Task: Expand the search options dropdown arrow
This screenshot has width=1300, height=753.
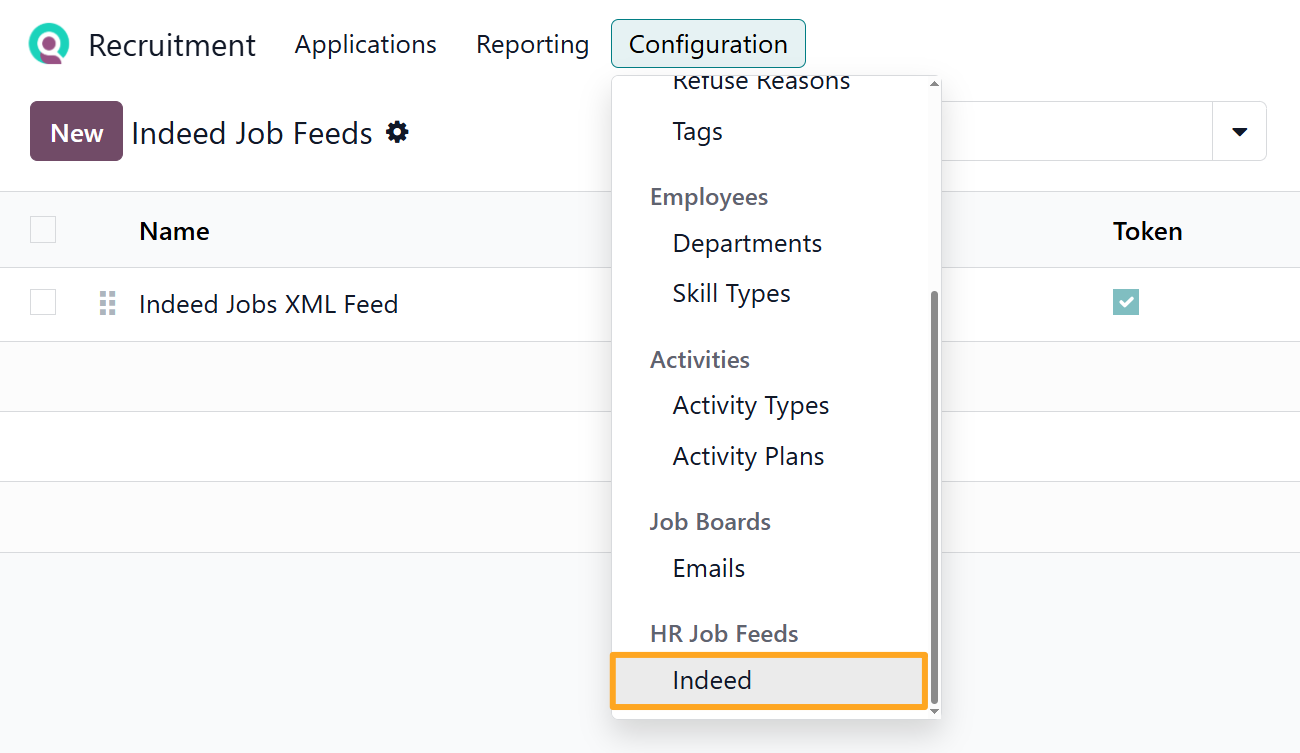Action: pyautogui.click(x=1239, y=131)
